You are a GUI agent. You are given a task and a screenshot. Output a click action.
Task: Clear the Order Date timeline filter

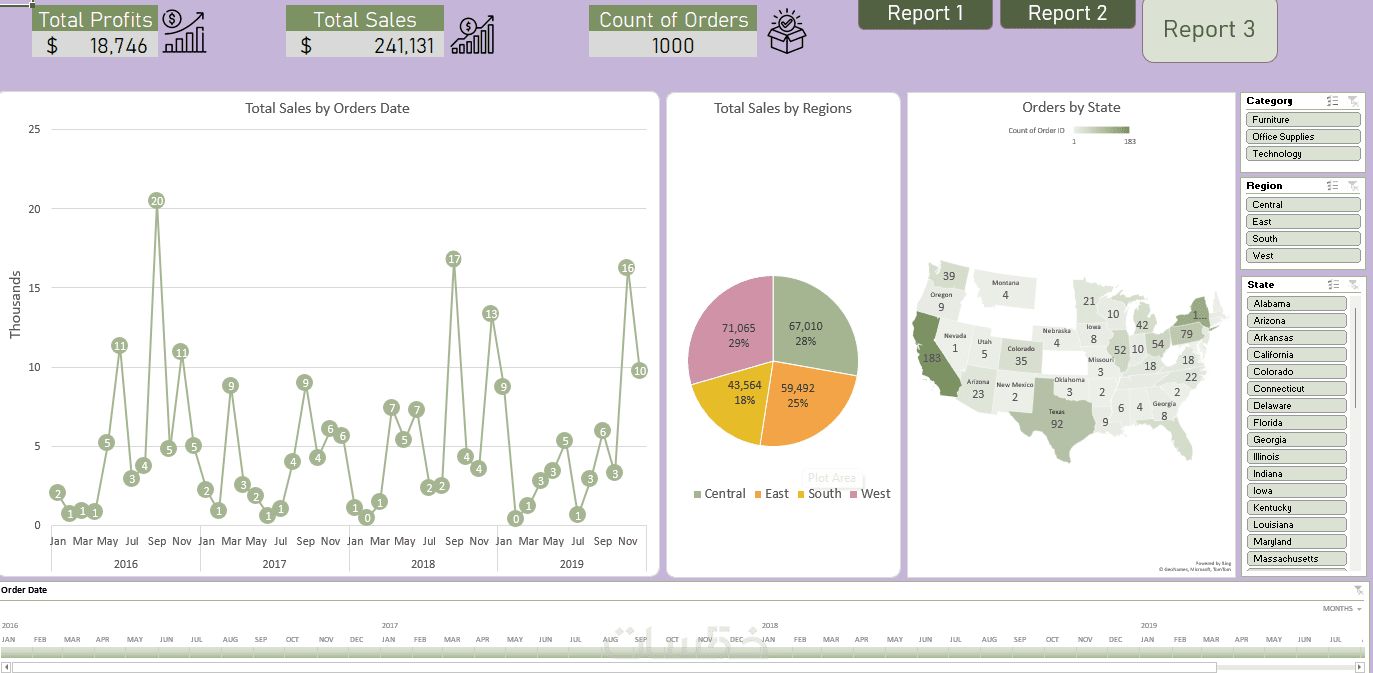coord(1358,590)
